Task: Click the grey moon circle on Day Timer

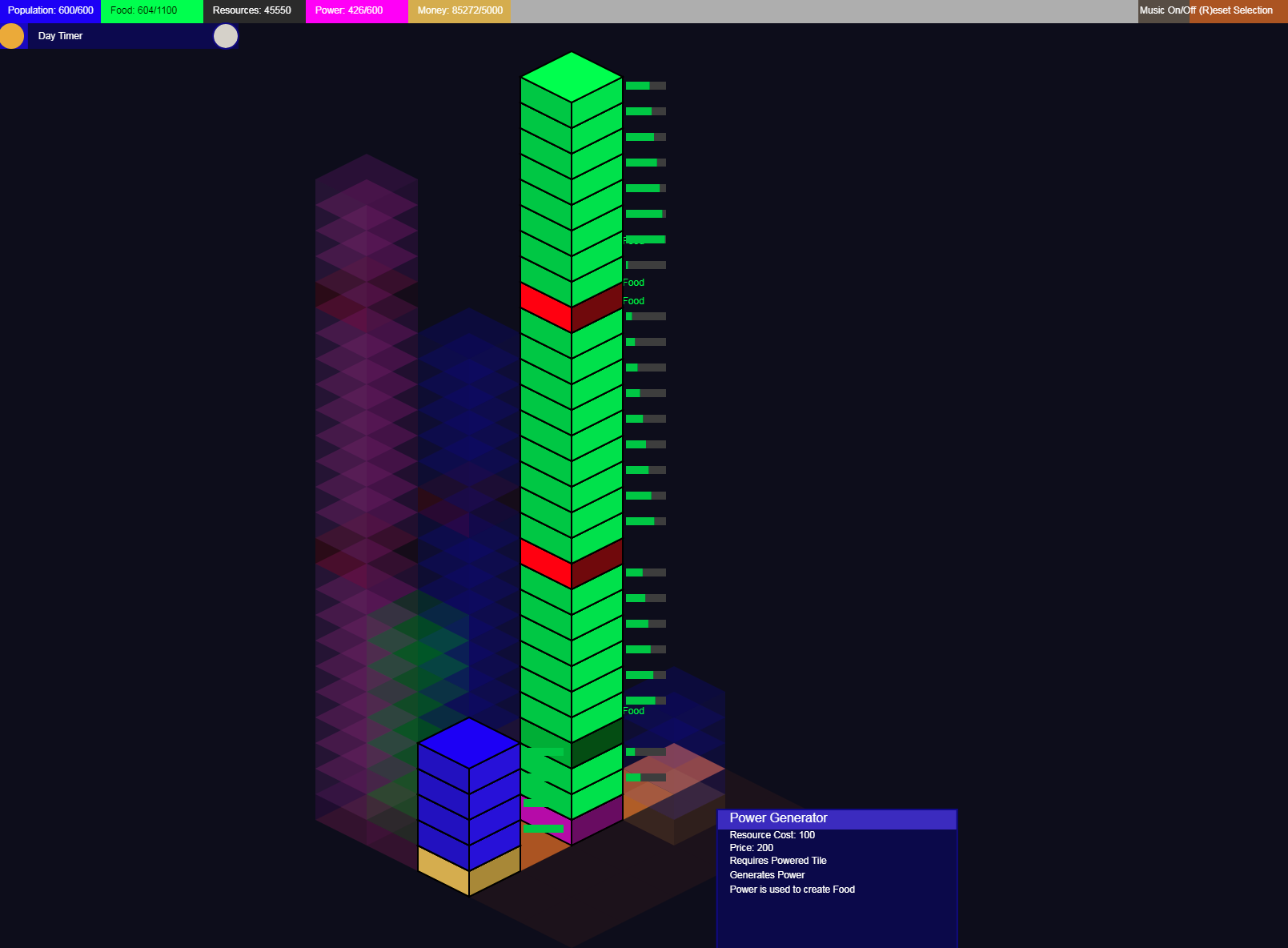Action: point(226,36)
